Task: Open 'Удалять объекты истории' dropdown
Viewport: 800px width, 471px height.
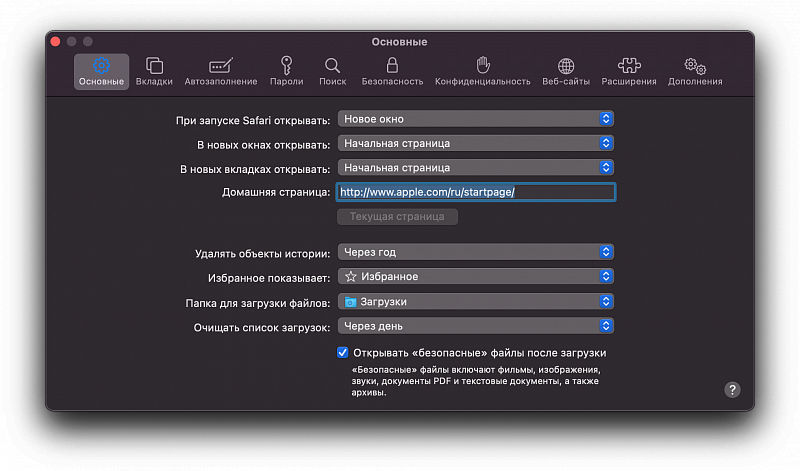Action: (x=476, y=252)
